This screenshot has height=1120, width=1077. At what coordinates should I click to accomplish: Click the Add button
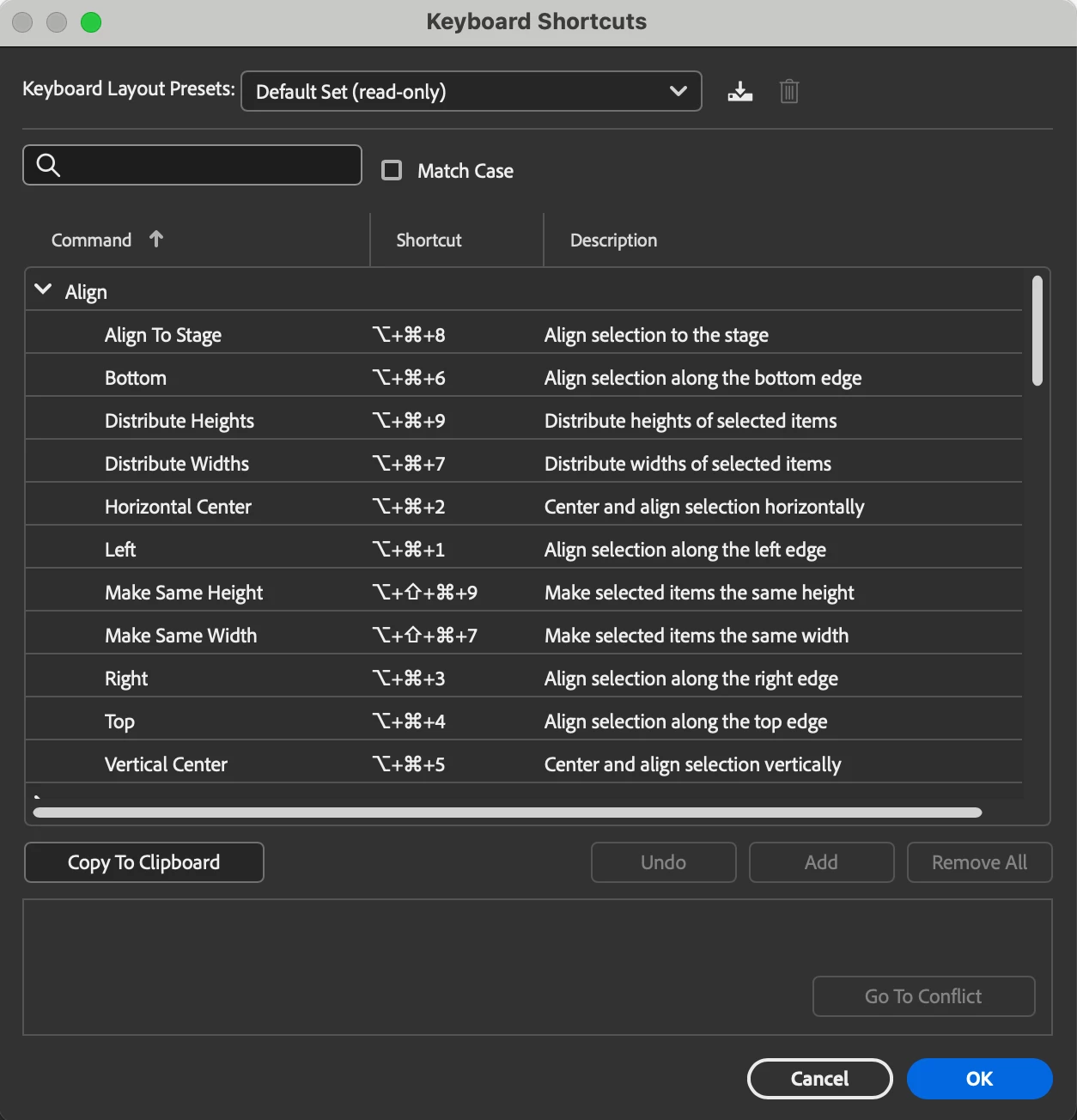[x=821, y=862]
